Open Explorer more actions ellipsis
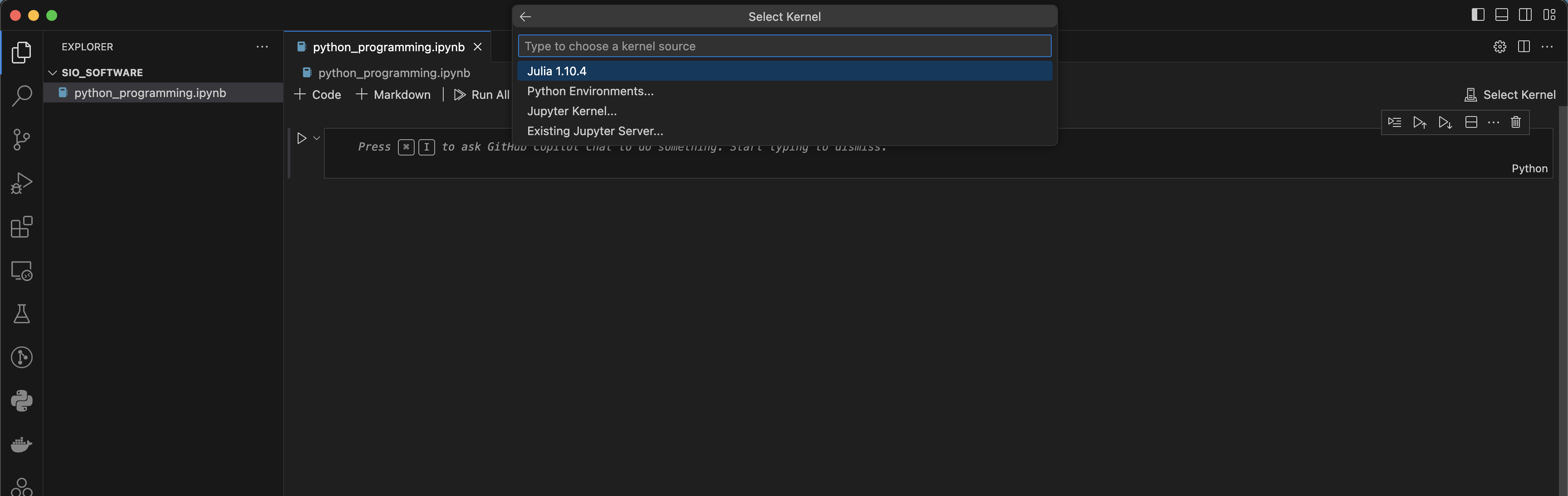 click(x=262, y=47)
